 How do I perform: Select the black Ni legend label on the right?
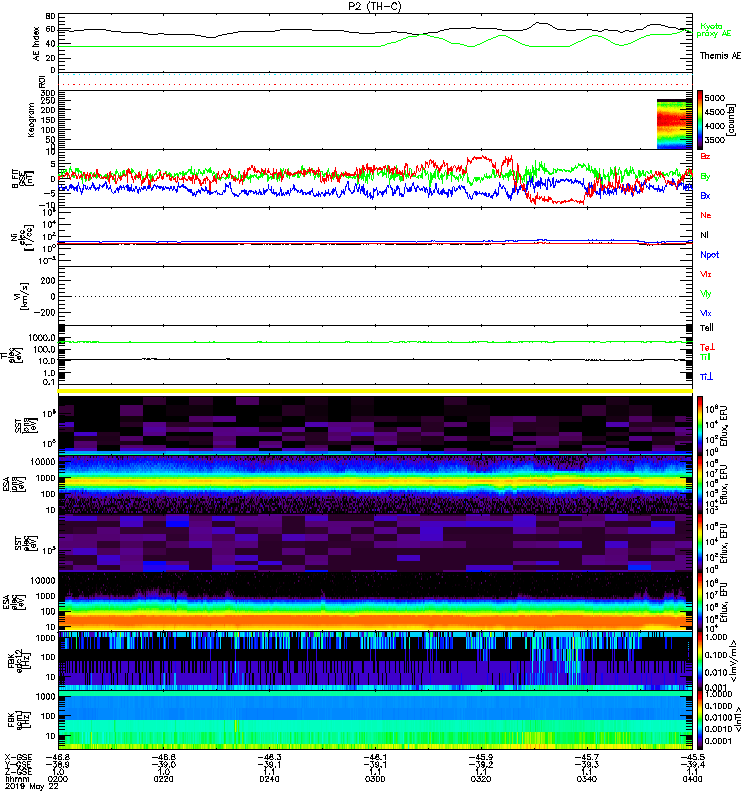pos(704,235)
